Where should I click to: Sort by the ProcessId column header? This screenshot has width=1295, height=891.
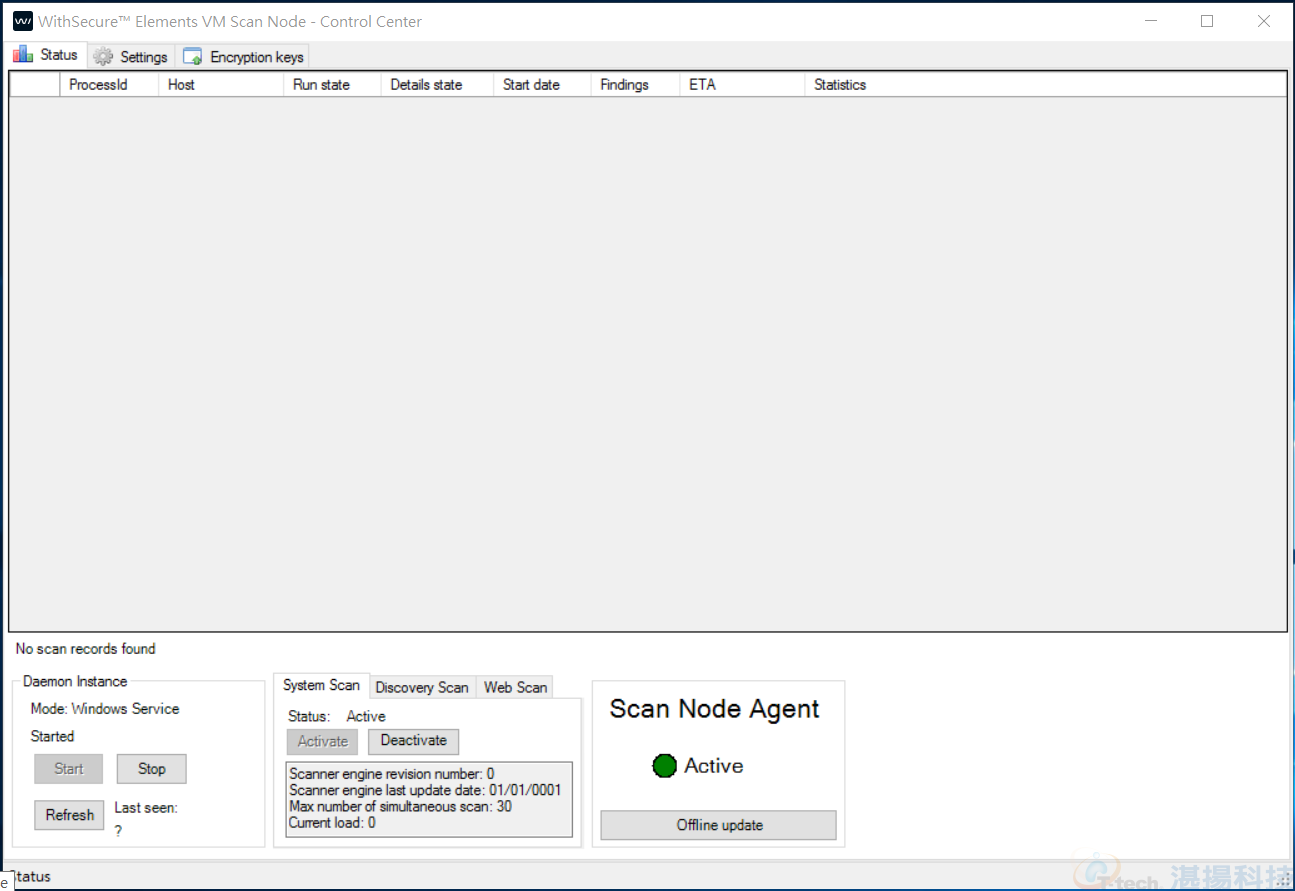(110, 85)
